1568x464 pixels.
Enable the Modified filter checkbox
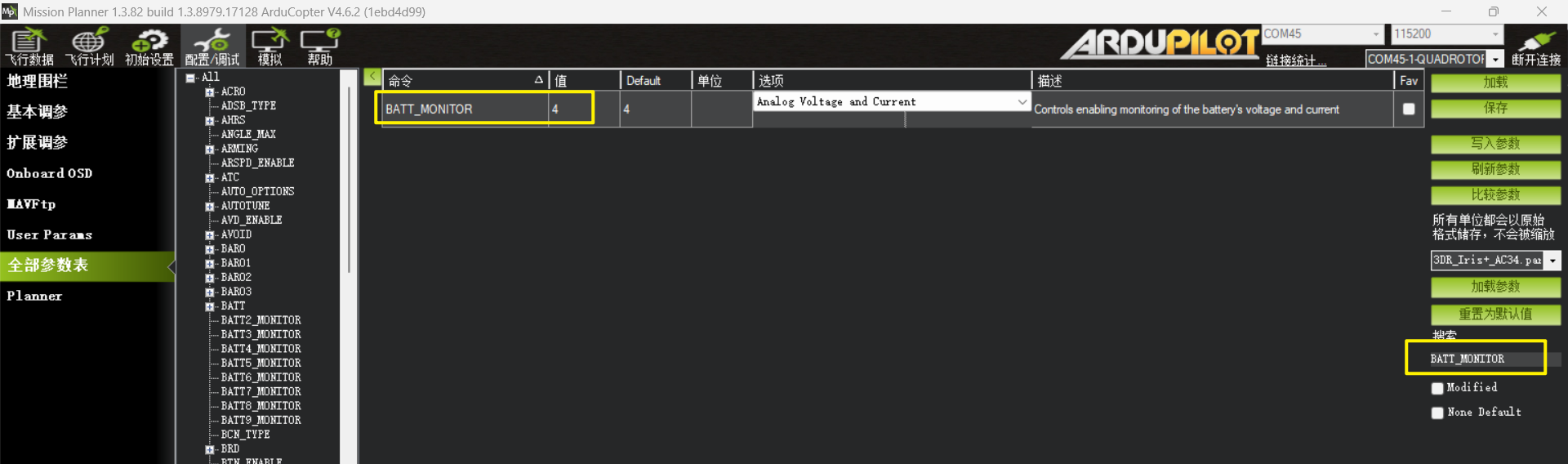pos(1437,388)
